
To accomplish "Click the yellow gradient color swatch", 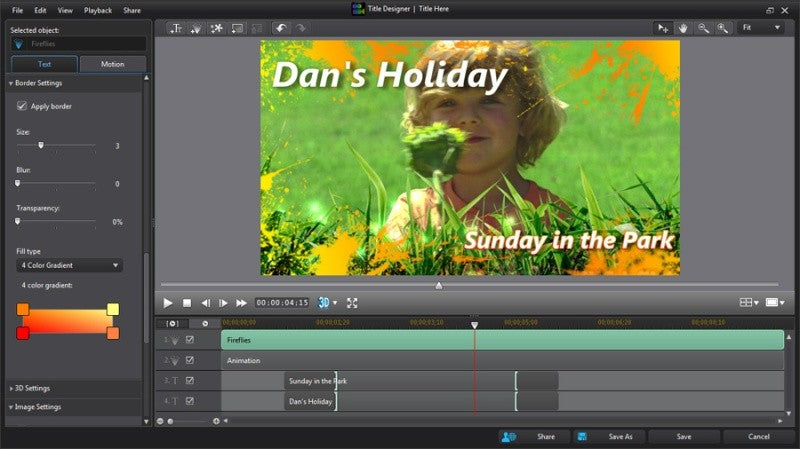I will click(113, 309).
